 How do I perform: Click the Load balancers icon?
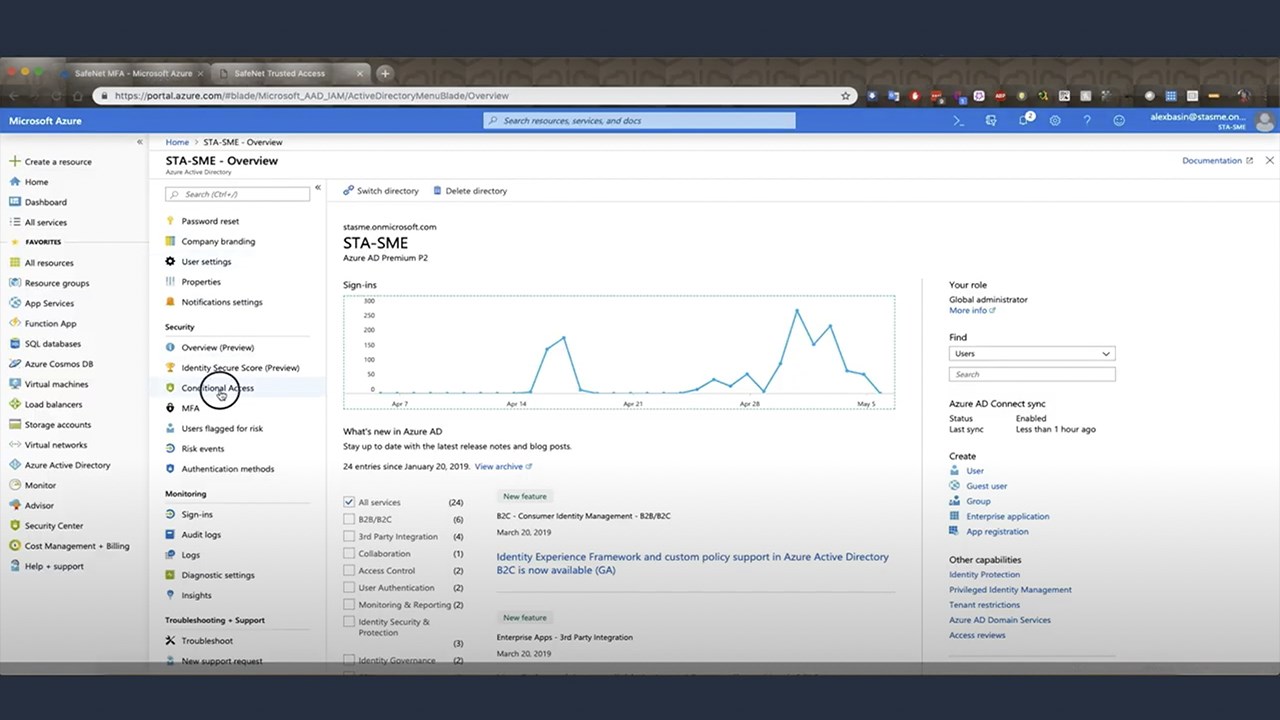tap(14, 404)
